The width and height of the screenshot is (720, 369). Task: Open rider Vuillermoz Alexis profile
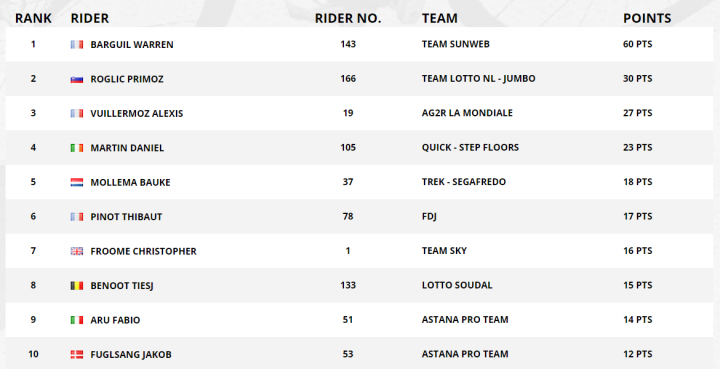coord(136,113)
